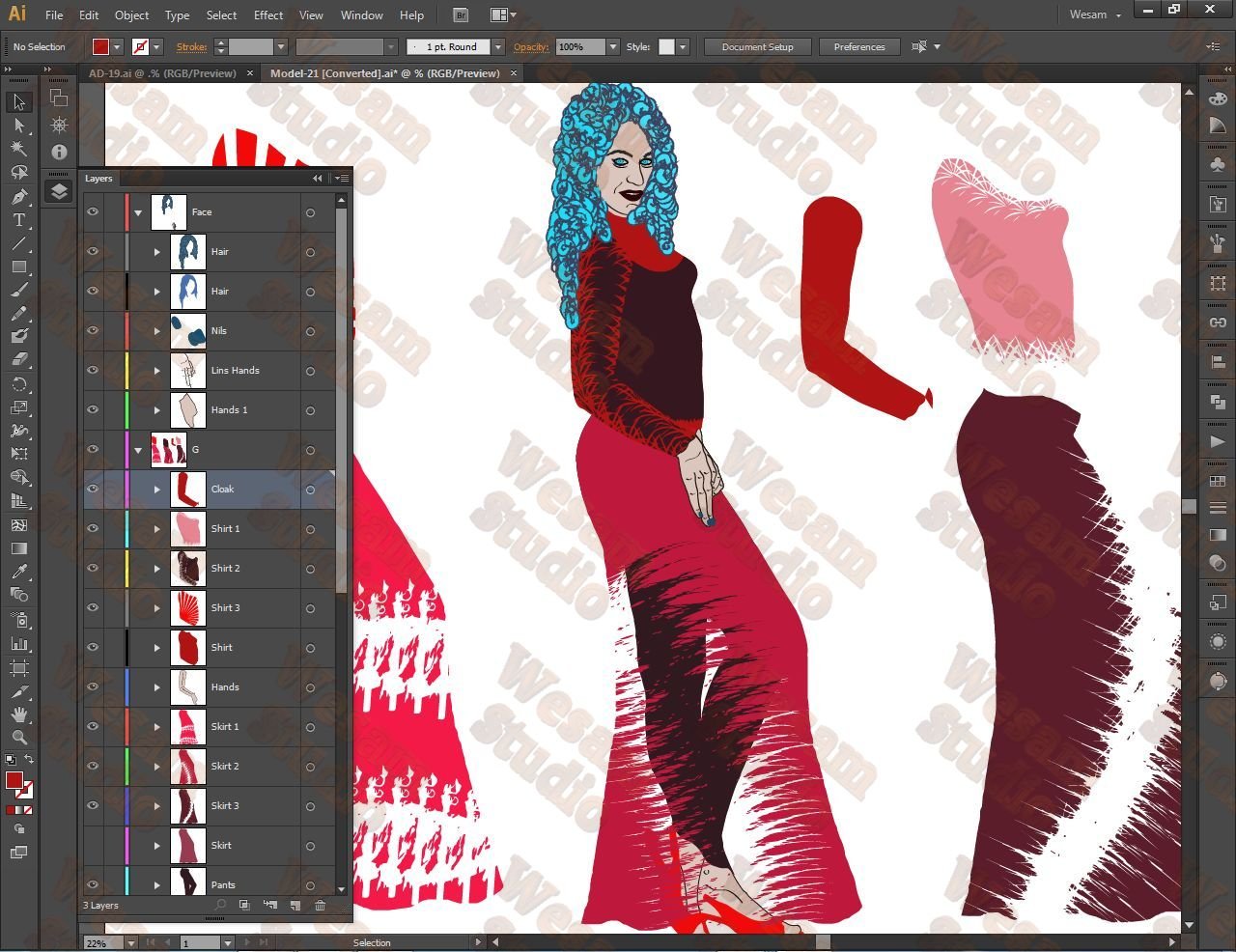Click the red Fill swatch in control bar

[101, 46]
